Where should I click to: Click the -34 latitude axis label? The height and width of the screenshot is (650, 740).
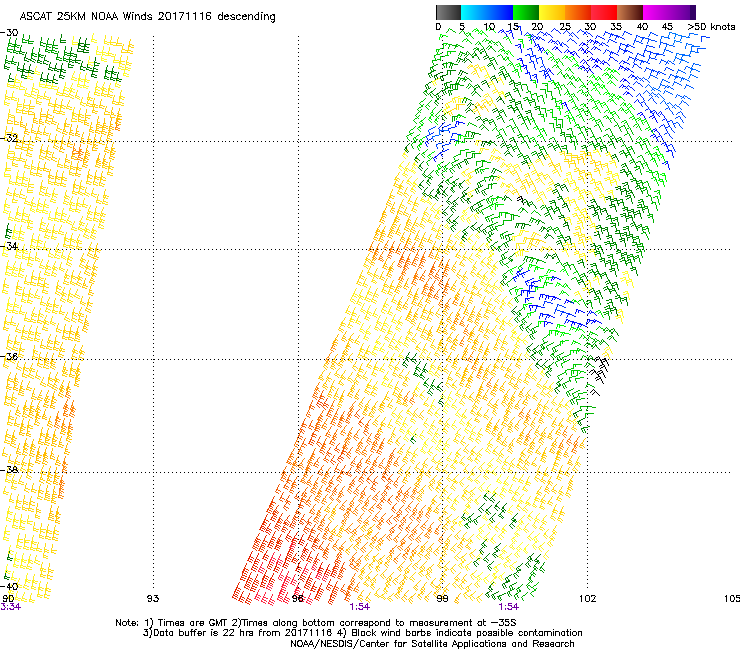click(9, 246)
